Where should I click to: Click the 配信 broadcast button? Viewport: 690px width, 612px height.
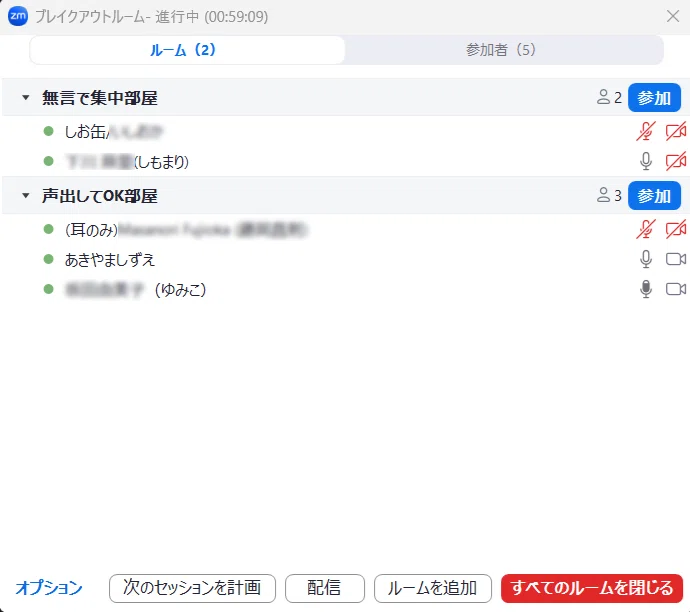coord(325,588)
